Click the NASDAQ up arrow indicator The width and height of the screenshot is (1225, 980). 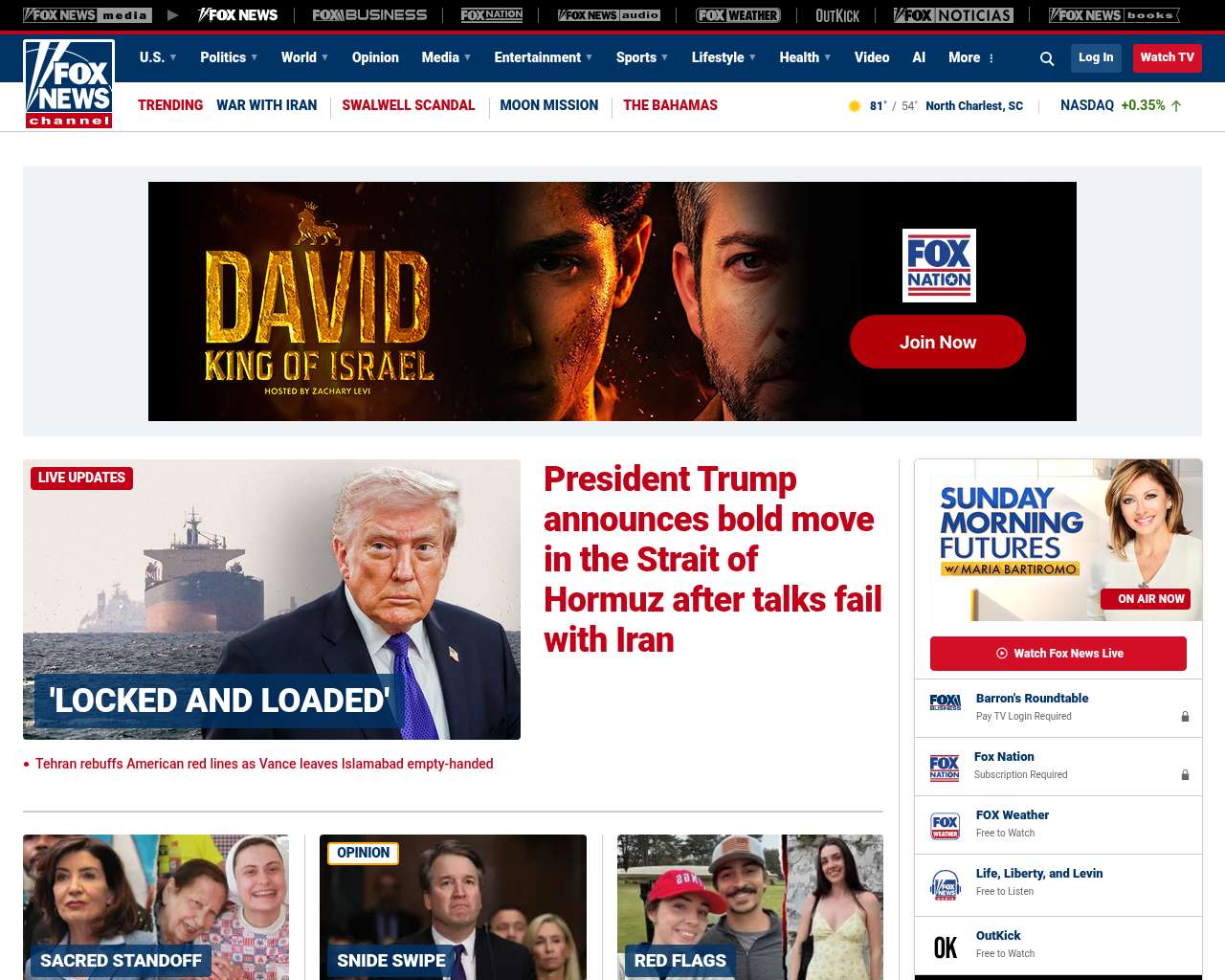click(x=1176, y=106)
